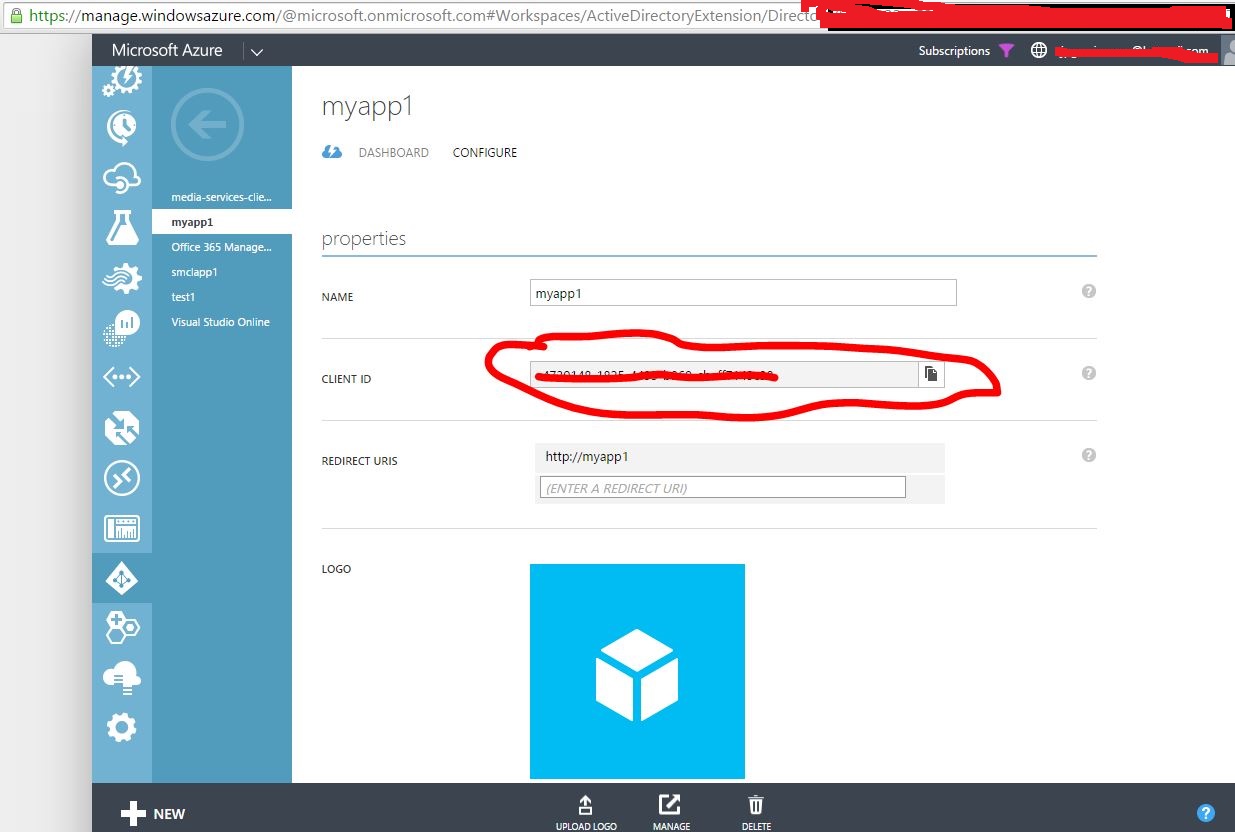The image size is (1235, 832).
Task: Open the Automation gear-lightning sidebar icon
Action: tap(122, 79)
